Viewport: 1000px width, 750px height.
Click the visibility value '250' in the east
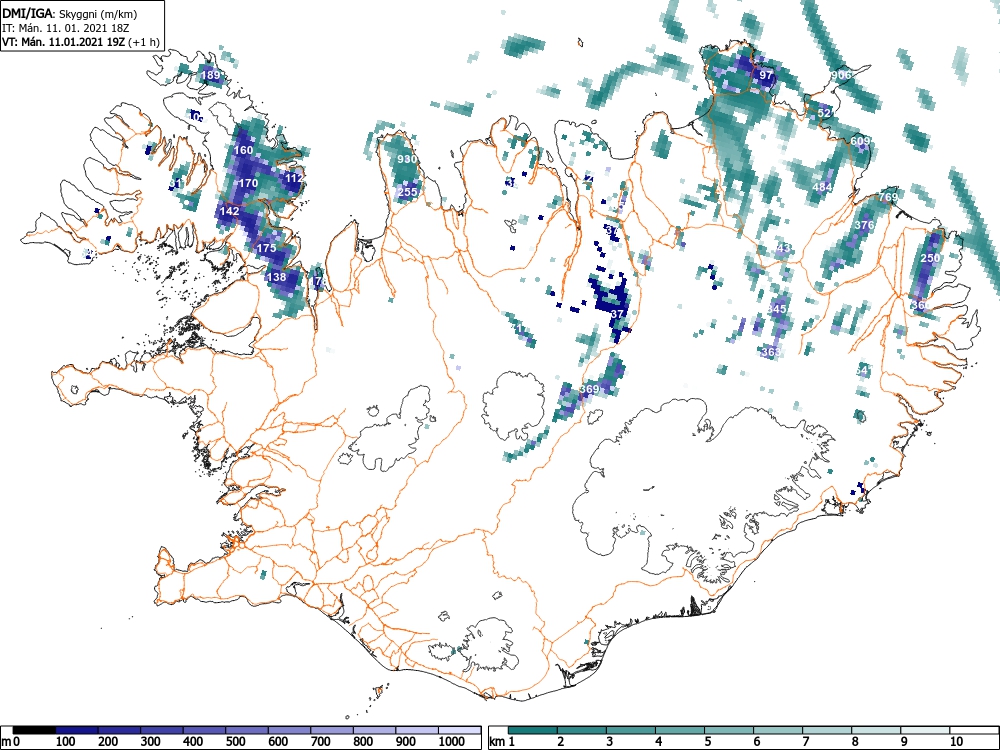click(x=930, y=258)
